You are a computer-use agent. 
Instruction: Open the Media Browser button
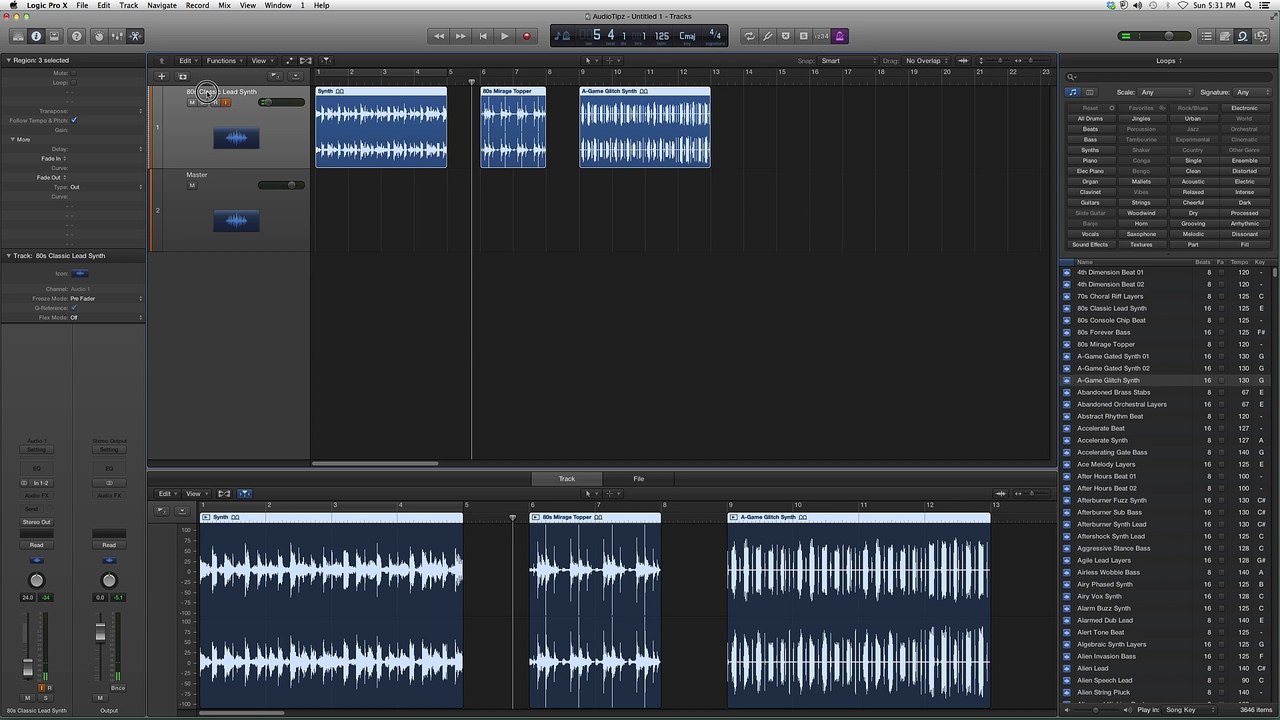coord(1260,36)
